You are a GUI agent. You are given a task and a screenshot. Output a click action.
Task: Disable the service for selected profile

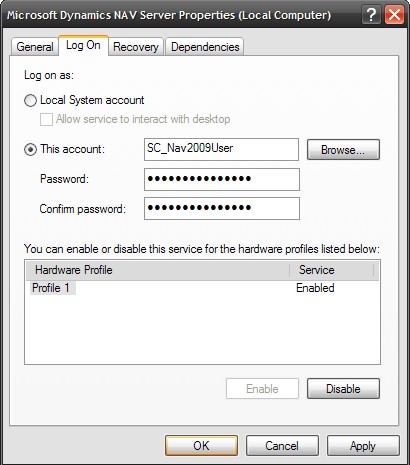[x=343, y=389]
